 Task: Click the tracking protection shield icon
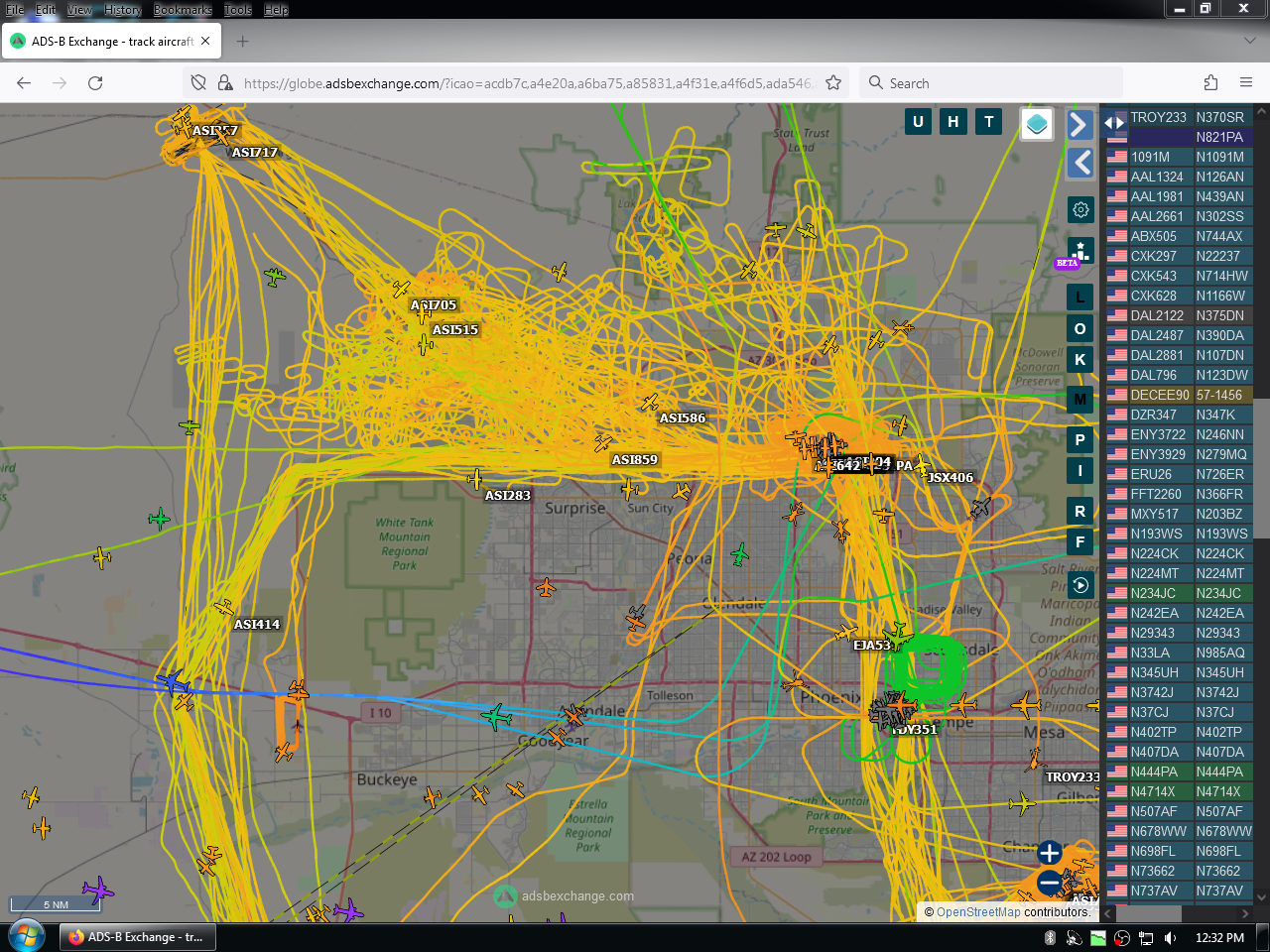[198, 83]
